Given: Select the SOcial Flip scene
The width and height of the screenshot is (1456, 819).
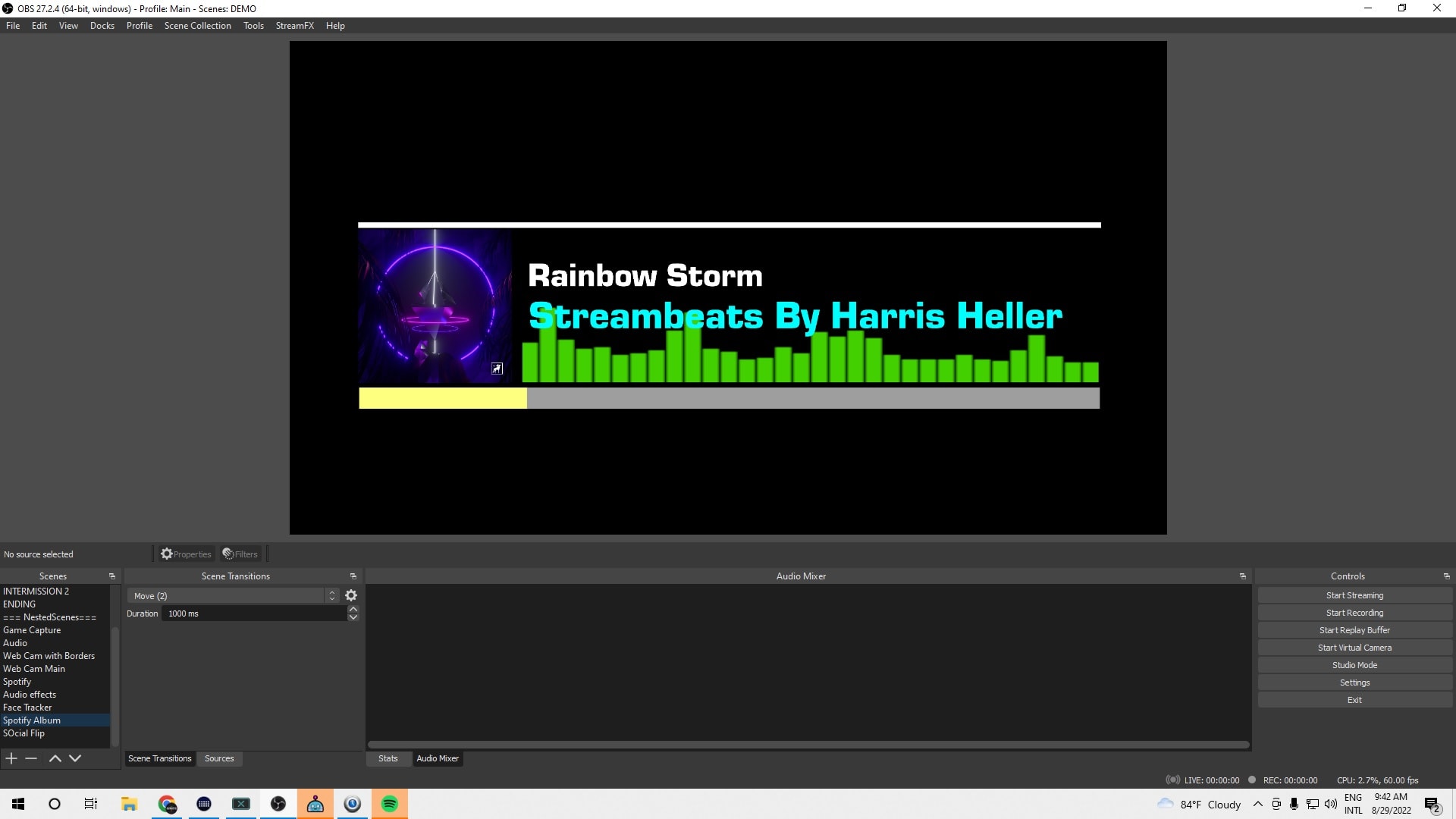Looking at the screenshot, I should (x=23, y=733).
